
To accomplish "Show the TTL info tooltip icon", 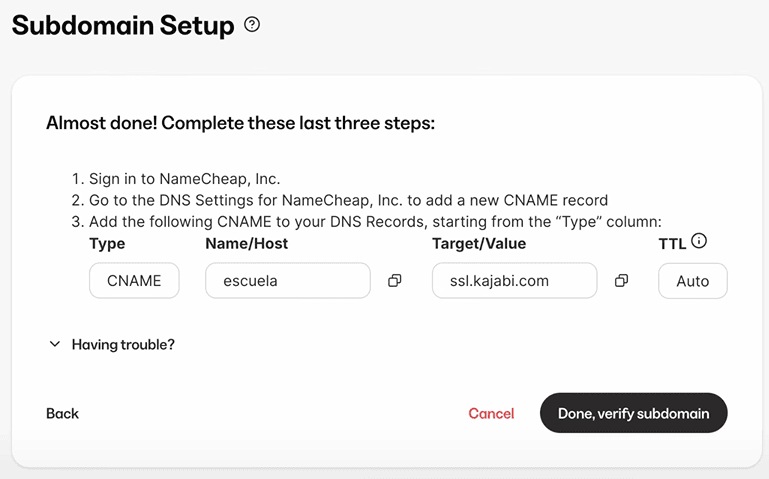I will 699,241.
